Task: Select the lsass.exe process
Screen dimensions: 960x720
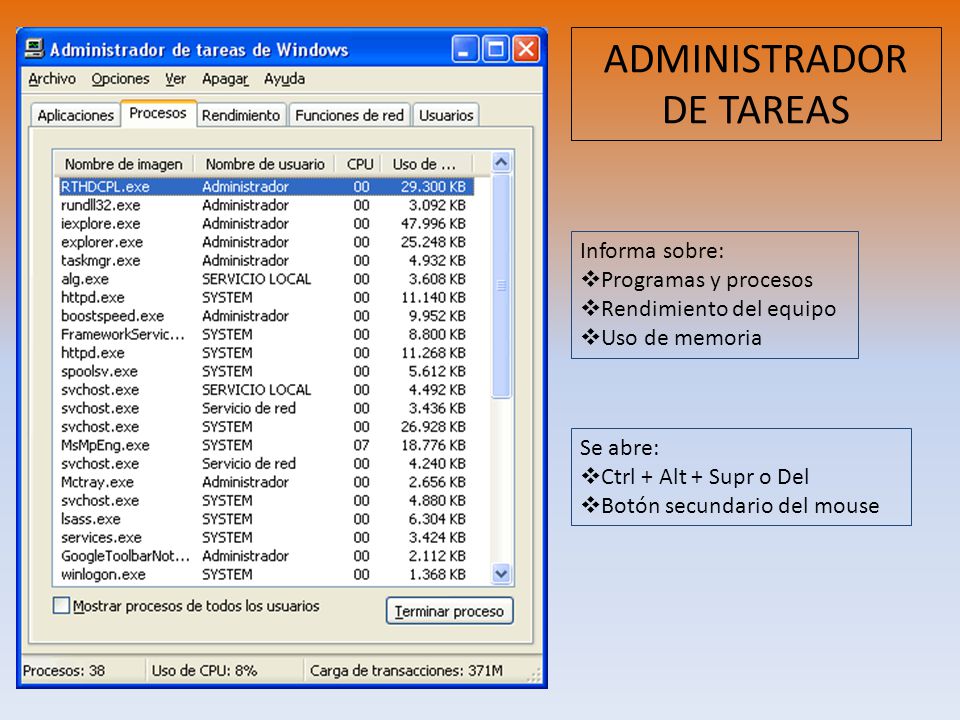Action: click(266, 519)
